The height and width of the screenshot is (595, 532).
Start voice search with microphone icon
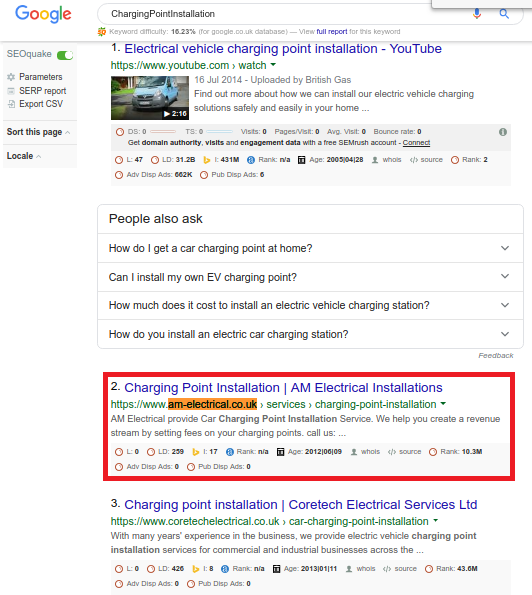tap(477, 14)
